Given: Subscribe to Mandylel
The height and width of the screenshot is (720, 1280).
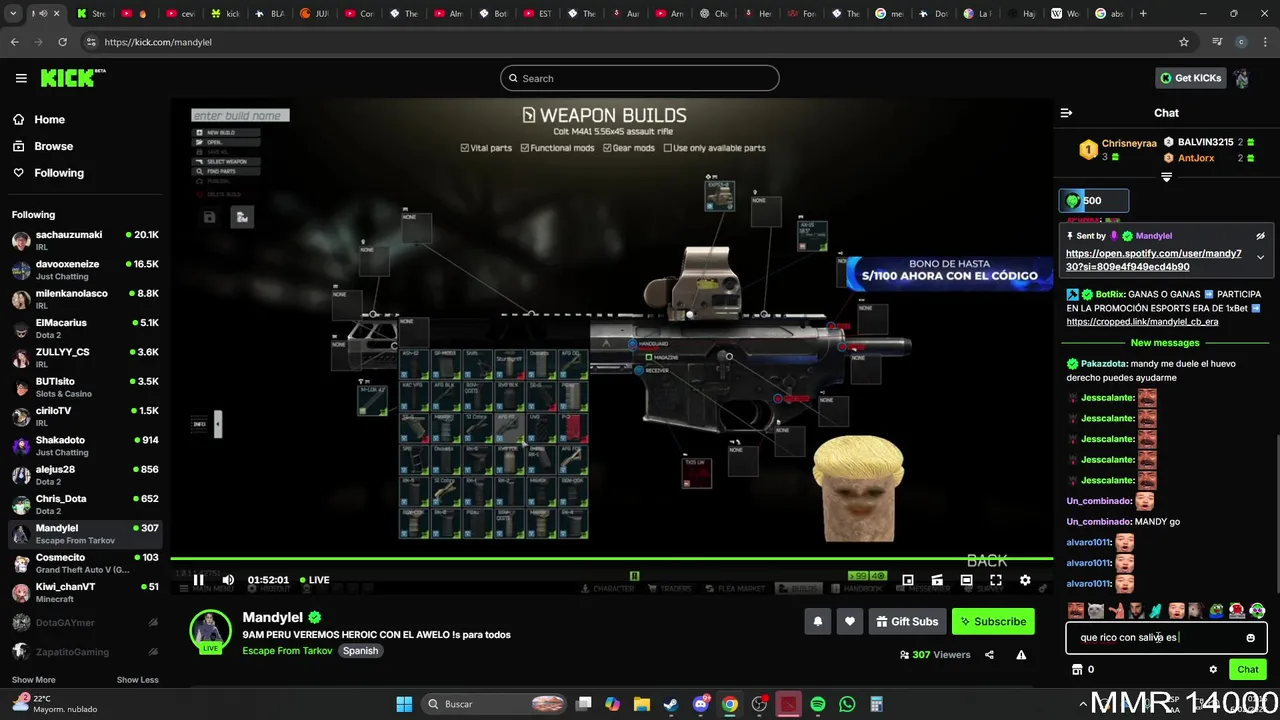Looking at the screenshot, I should (x=993, y=622).
